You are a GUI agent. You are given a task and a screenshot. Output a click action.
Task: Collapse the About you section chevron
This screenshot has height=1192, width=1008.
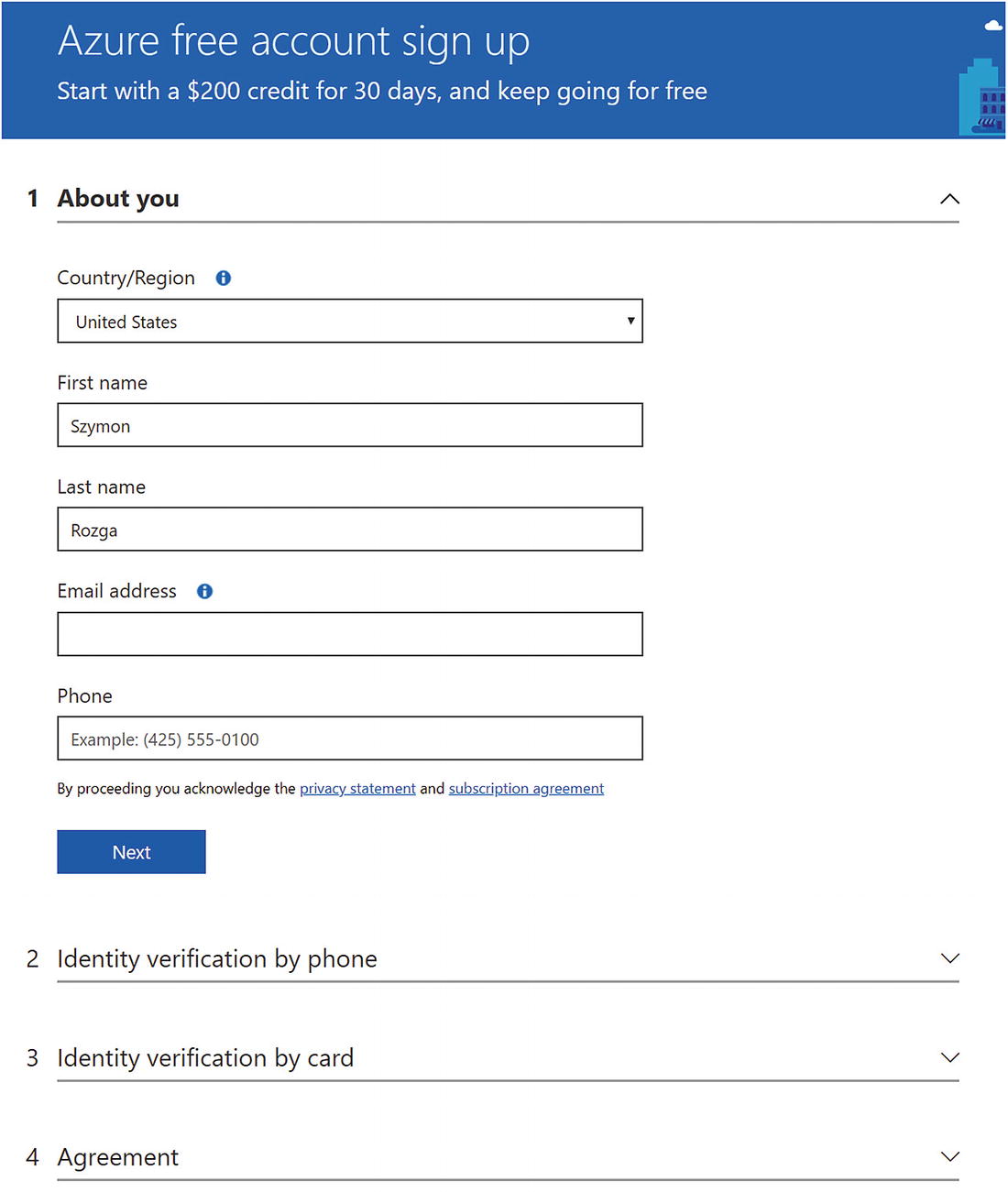[x=949, y=199]
